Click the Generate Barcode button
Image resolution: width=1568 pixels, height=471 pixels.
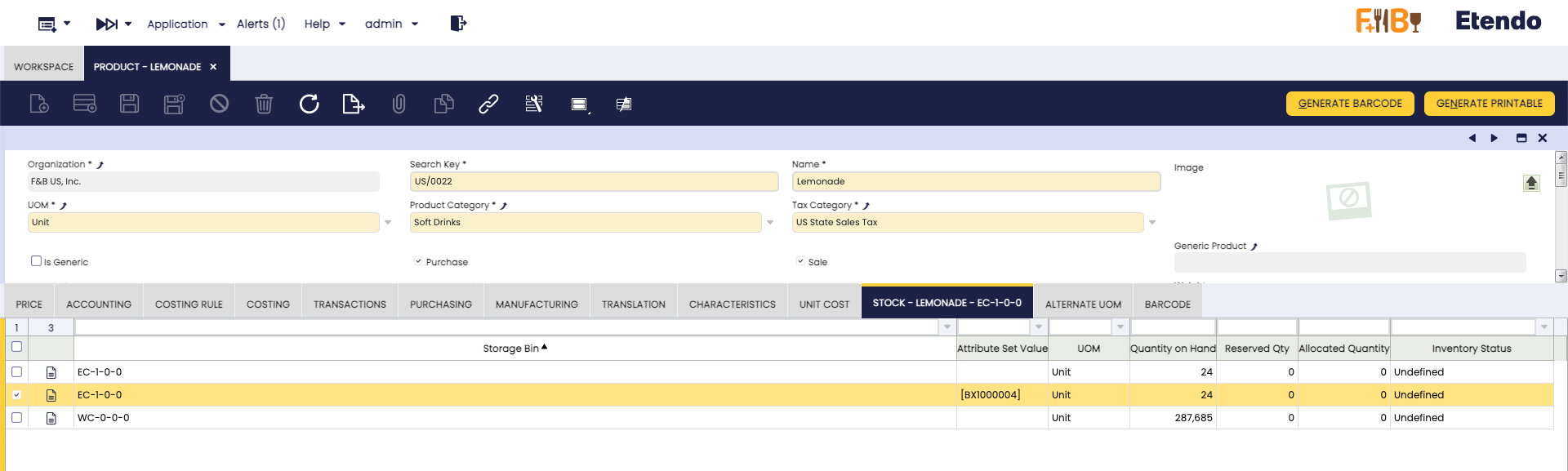tap(1349, 104)
